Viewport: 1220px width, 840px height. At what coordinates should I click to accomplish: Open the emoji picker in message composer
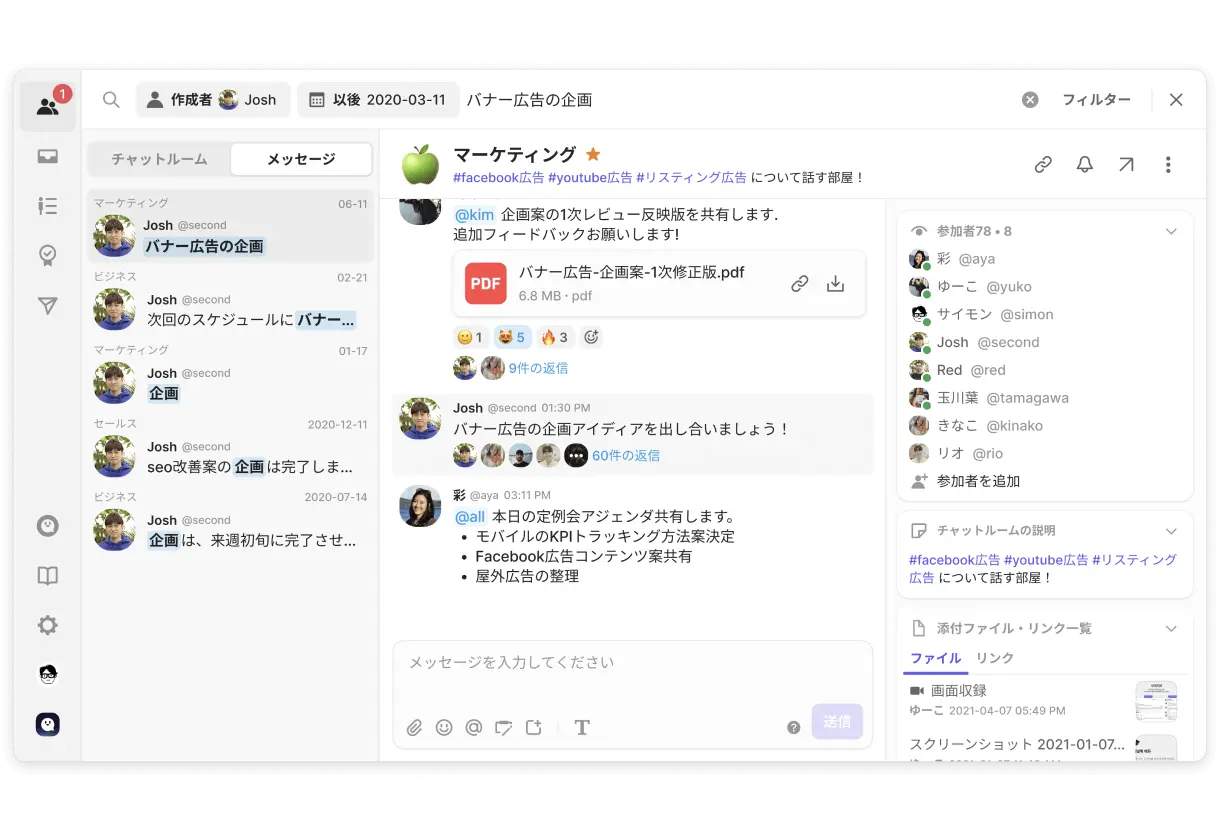(x=444, y=727)
